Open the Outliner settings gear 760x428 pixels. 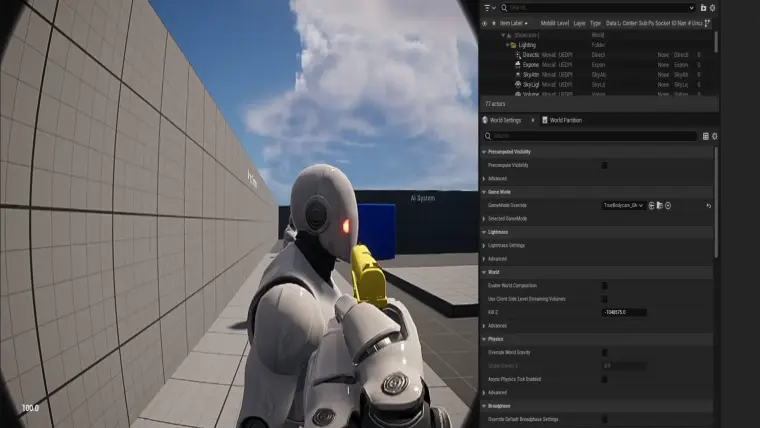pos(714,7)
